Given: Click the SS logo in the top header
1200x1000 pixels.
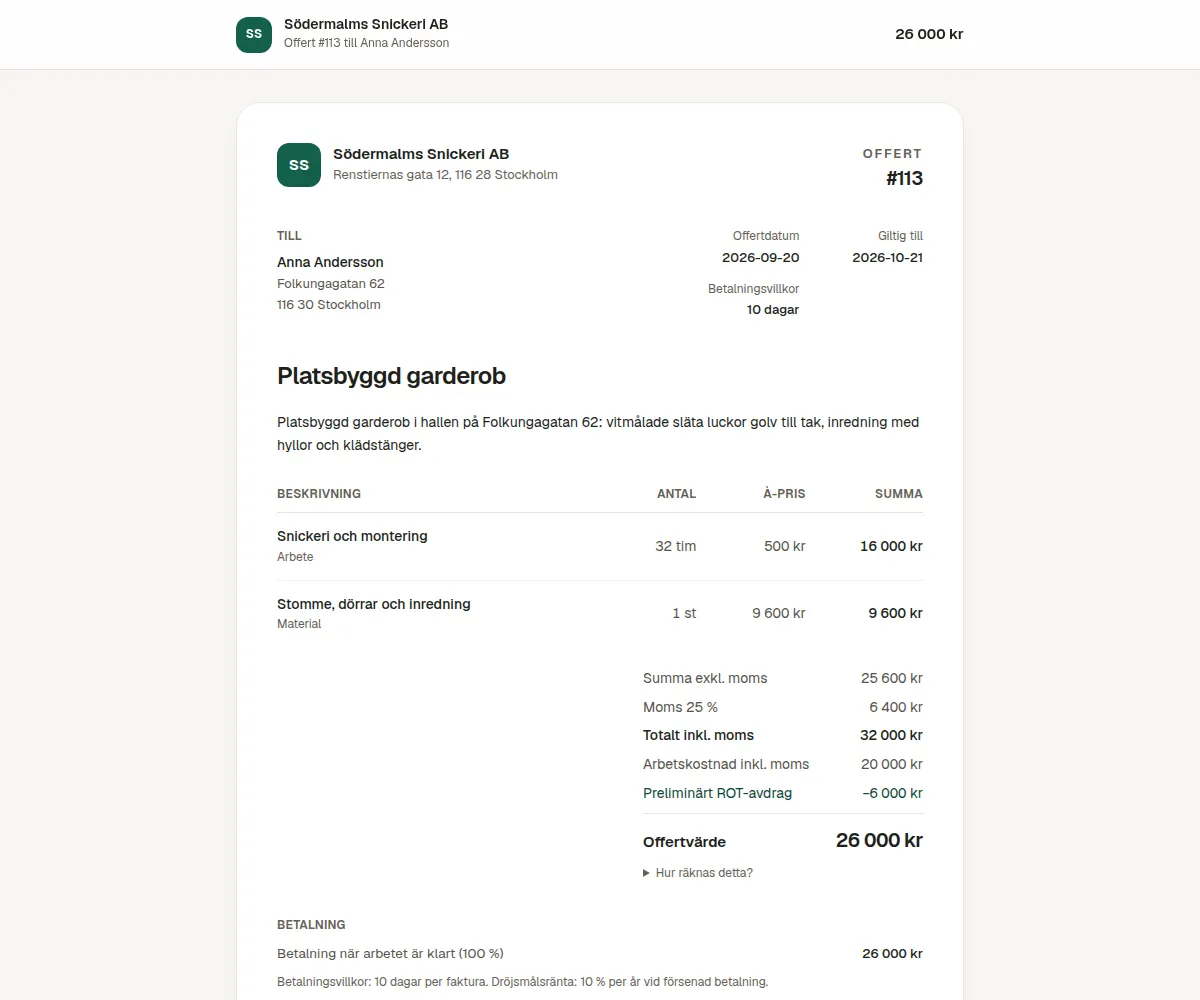Looking at the screenshot, I should point(254,34).
